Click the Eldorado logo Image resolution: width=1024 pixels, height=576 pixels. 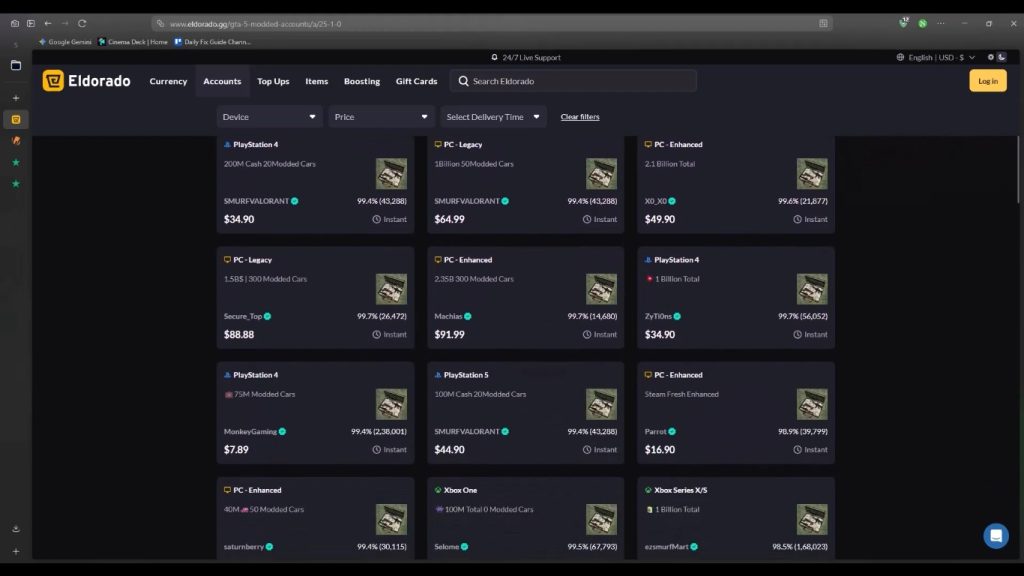(x=86, y=81)
